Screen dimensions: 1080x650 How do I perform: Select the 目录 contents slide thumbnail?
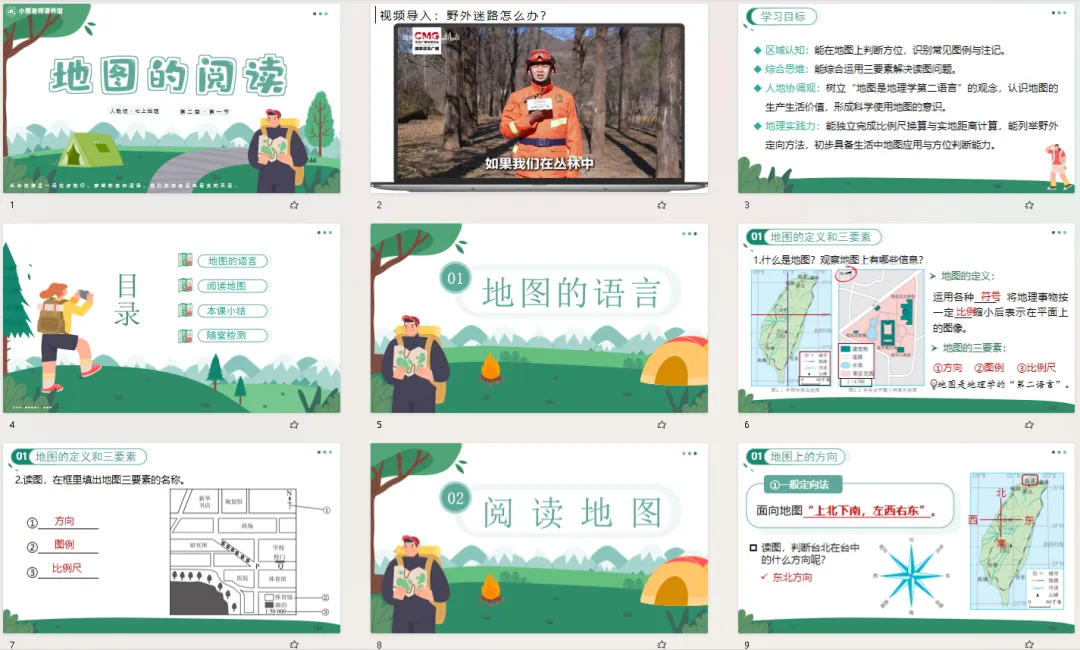coord(172,318)
